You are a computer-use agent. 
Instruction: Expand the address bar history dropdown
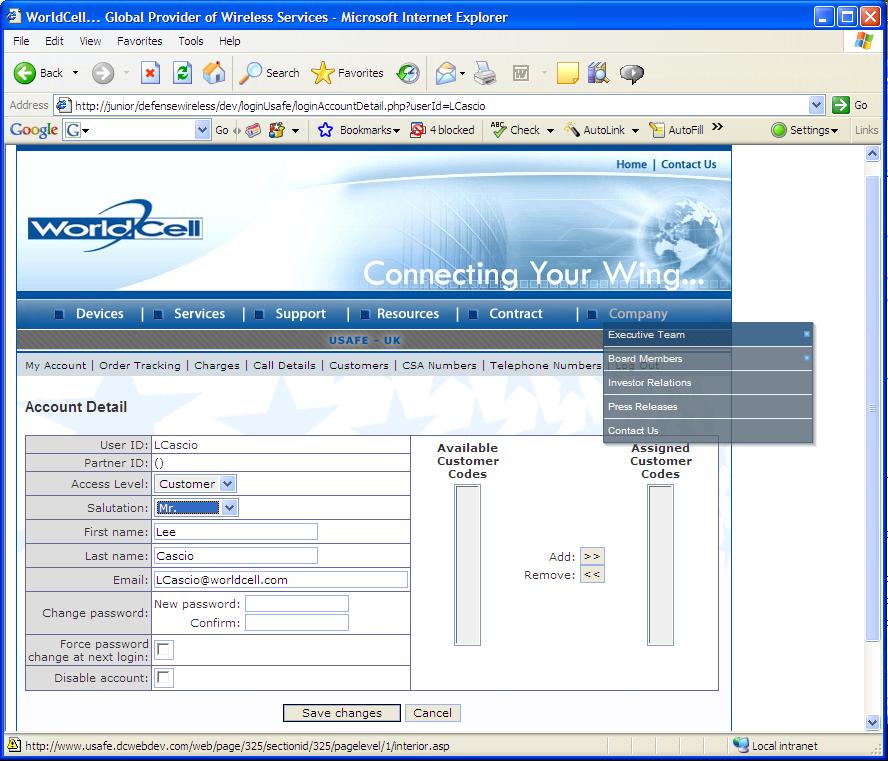pyautogui.click(x=816, y=105)
